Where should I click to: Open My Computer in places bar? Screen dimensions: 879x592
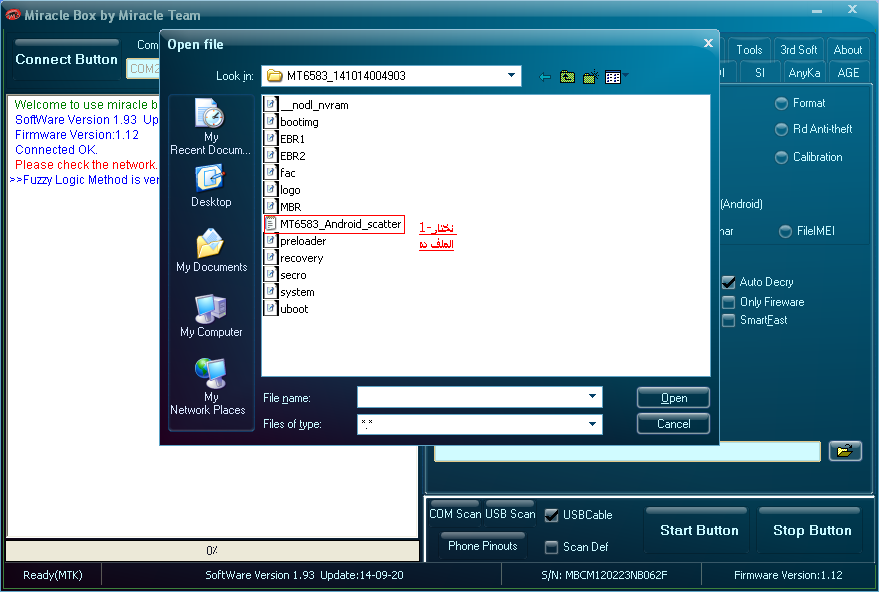211,316
